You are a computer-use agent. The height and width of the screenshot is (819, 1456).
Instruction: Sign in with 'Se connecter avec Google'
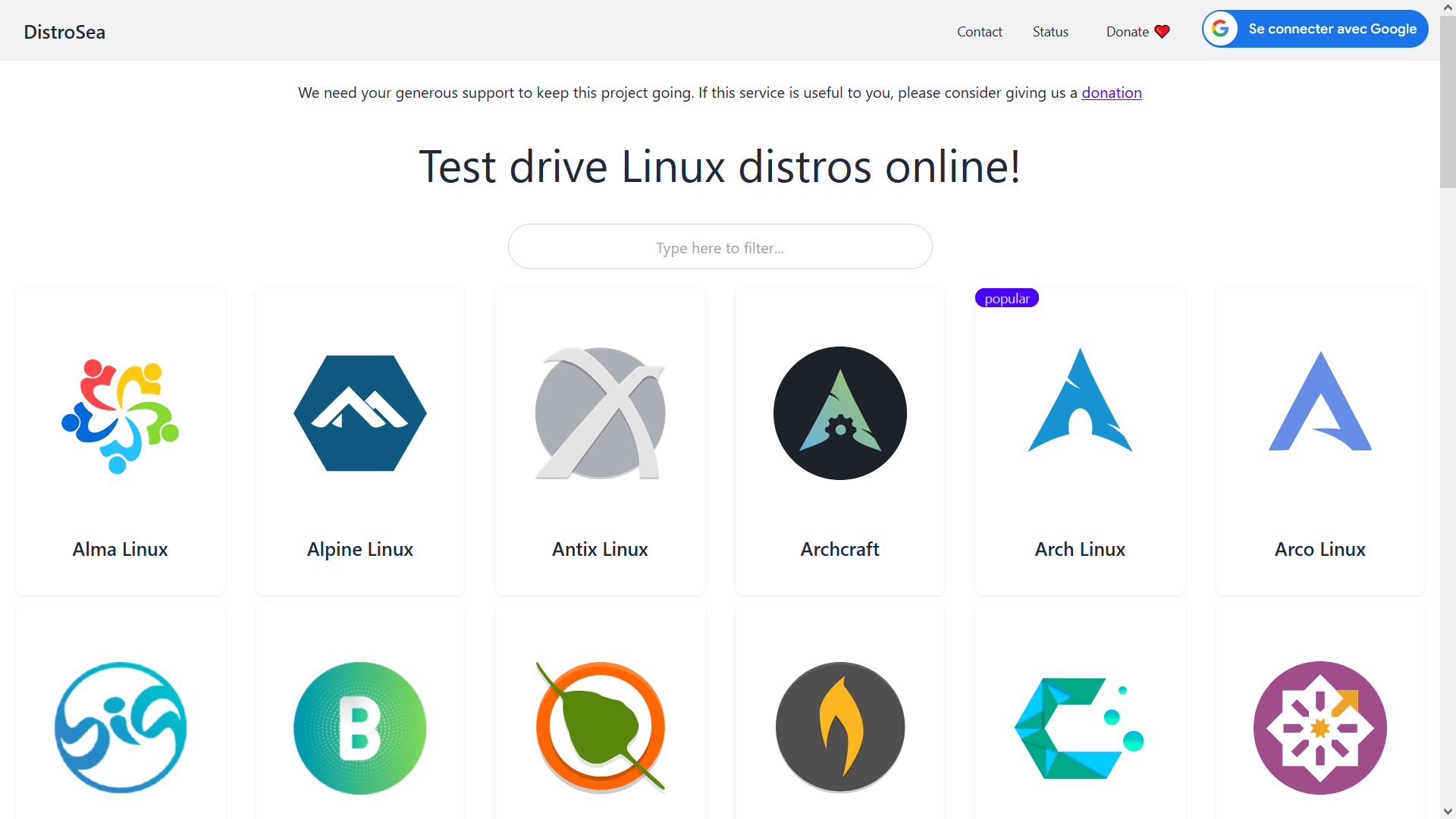pyautogui.click(x=1315, y=29)
